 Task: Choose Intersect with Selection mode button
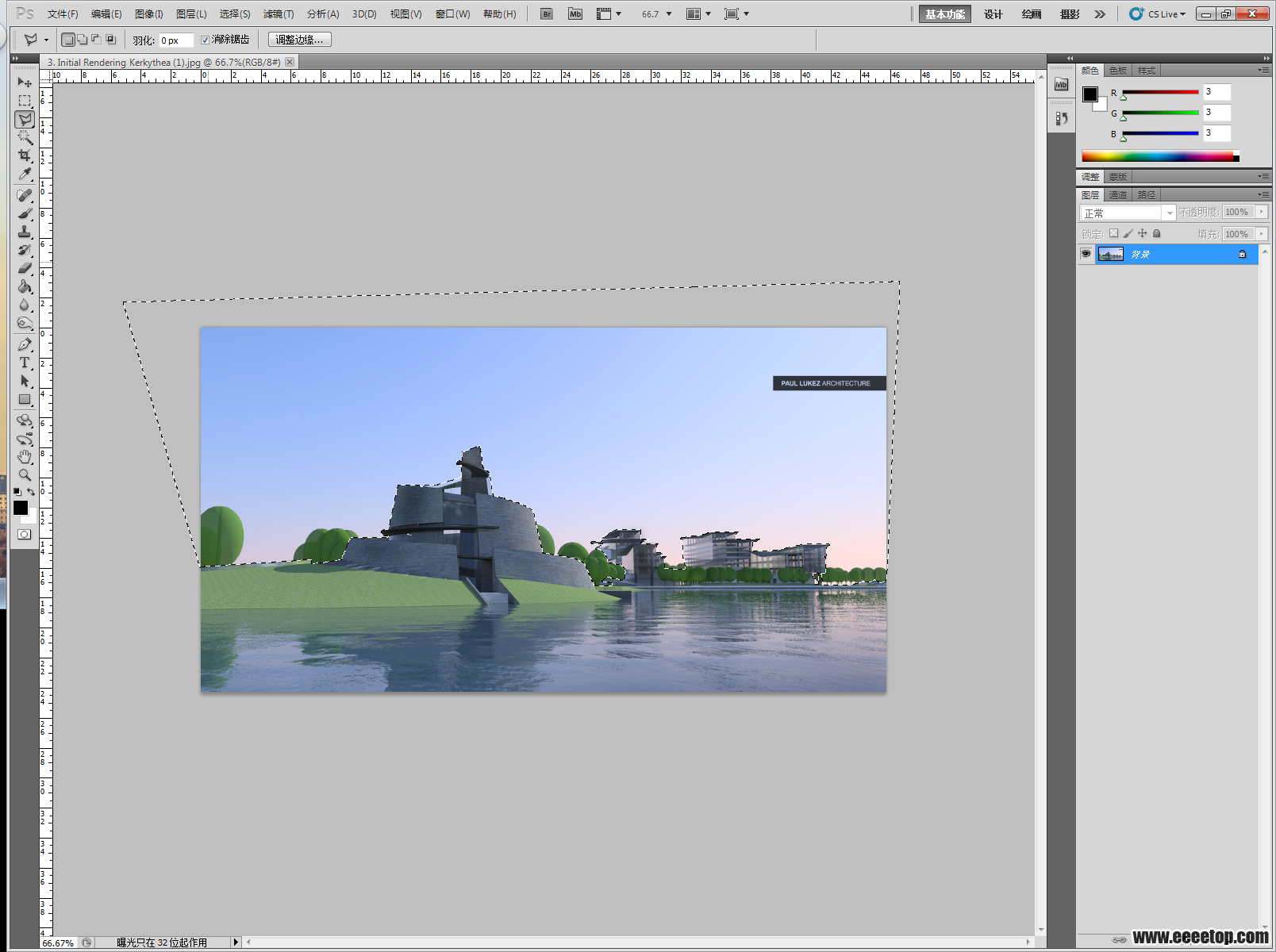tap(110, 40)
